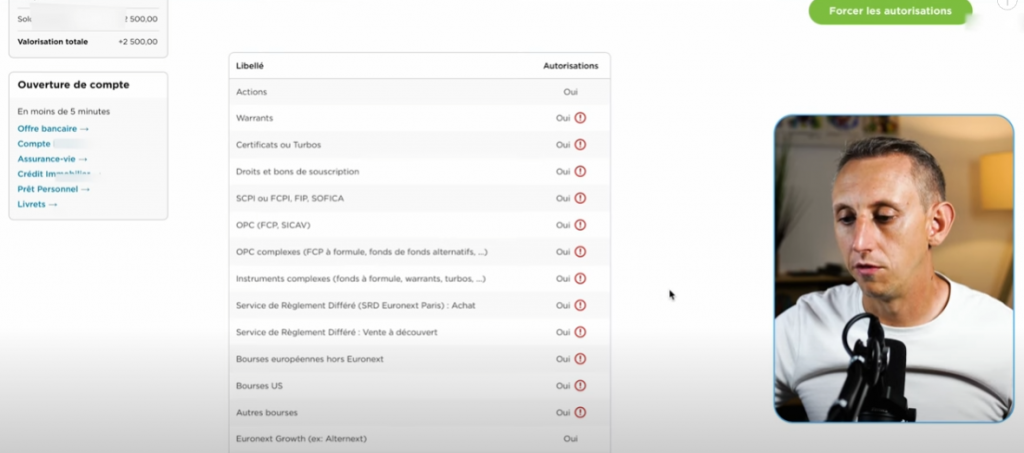Click the alert icon for SRD Achat row
Image resolution: width=1024 pixels, height=453 pixels.
coord(580,305)
